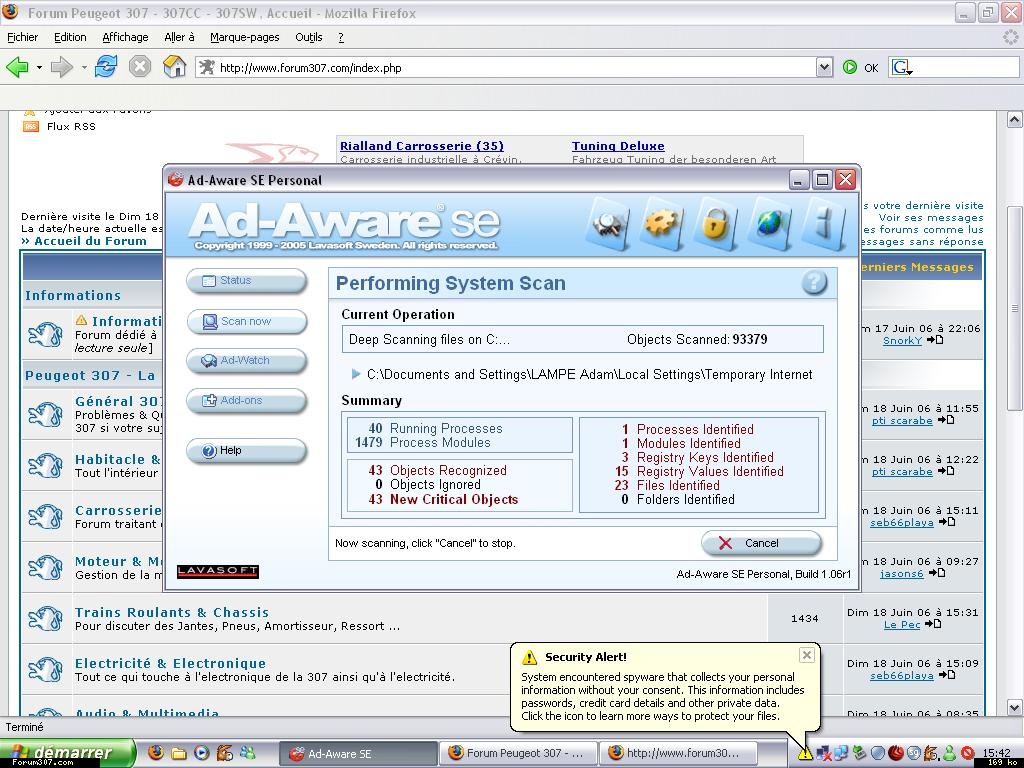Launch WebUpdate via the globe icon in Ad-Aware
This screenshot has width=1024, height=768.
click(x=769, y=225)
